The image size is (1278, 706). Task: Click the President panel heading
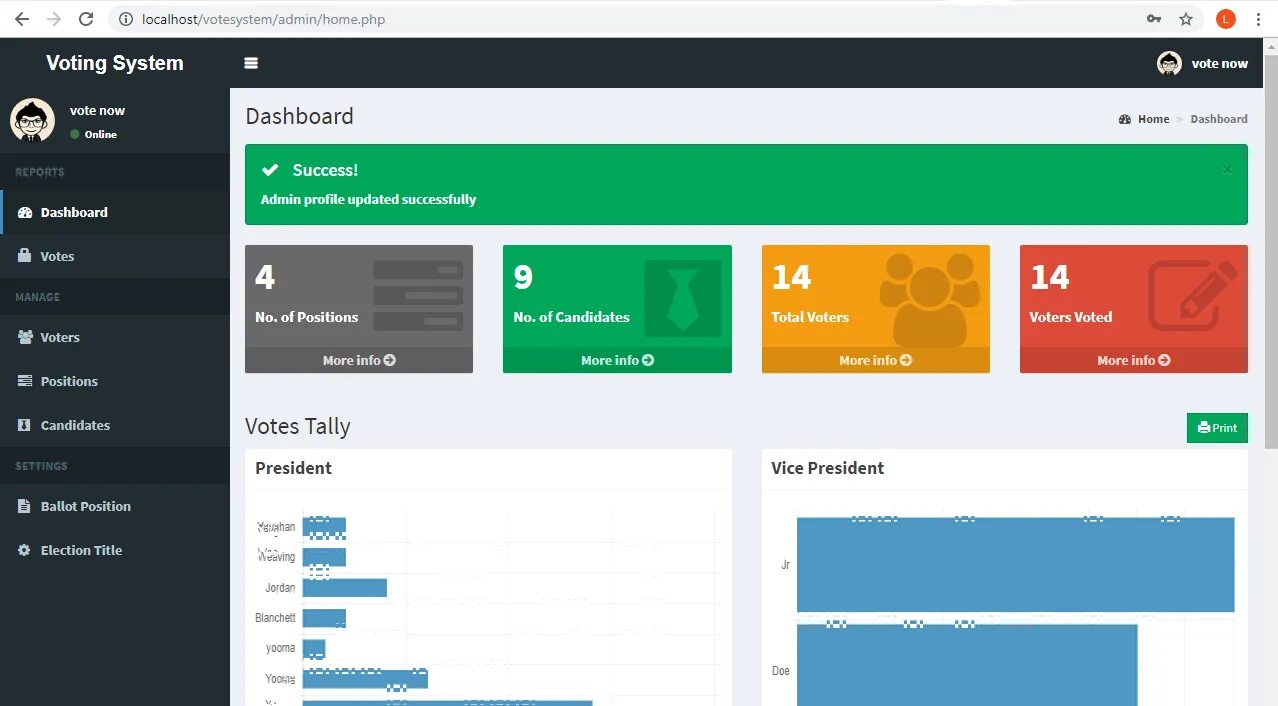click(293, 468)
